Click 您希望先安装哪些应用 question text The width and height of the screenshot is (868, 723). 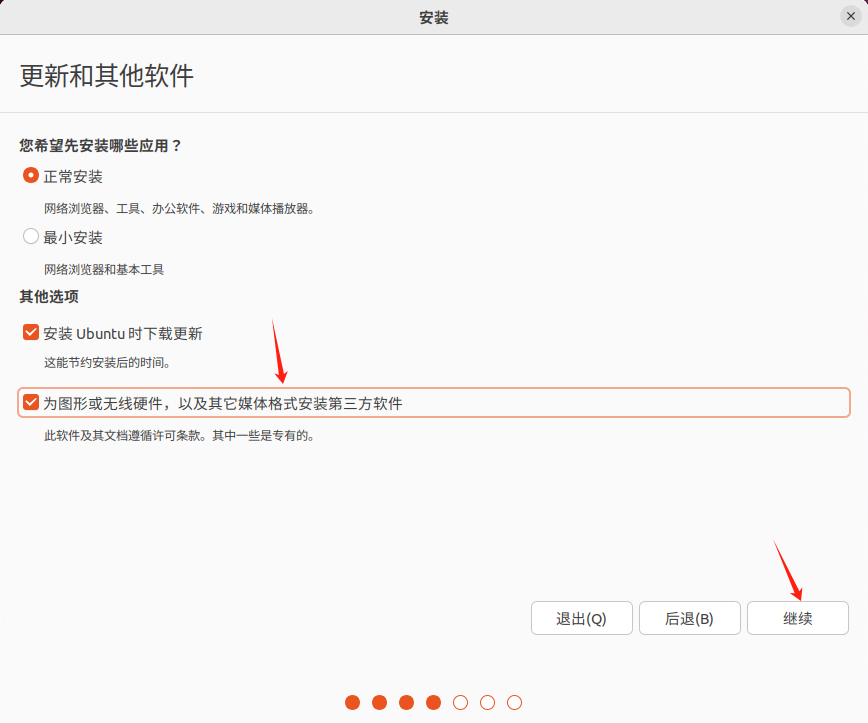pos(100,146)
